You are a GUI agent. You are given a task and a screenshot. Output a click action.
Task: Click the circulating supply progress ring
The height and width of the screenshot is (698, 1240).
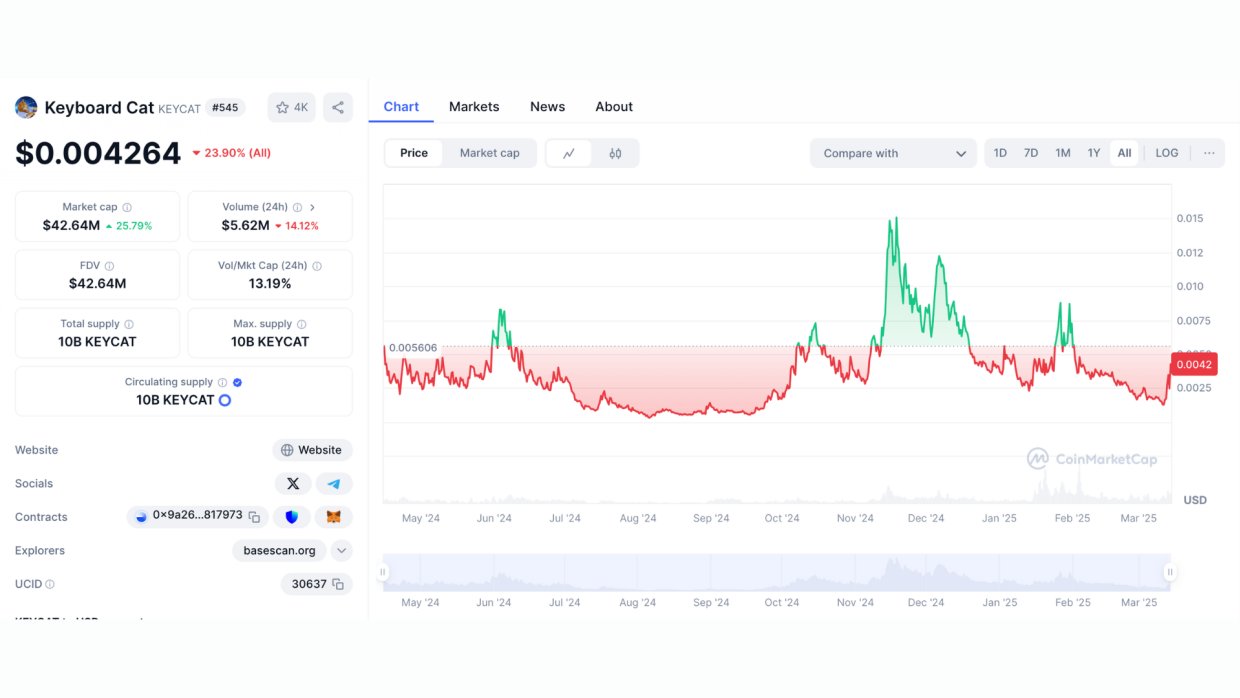pyautogui.click(x=225, y=400)
